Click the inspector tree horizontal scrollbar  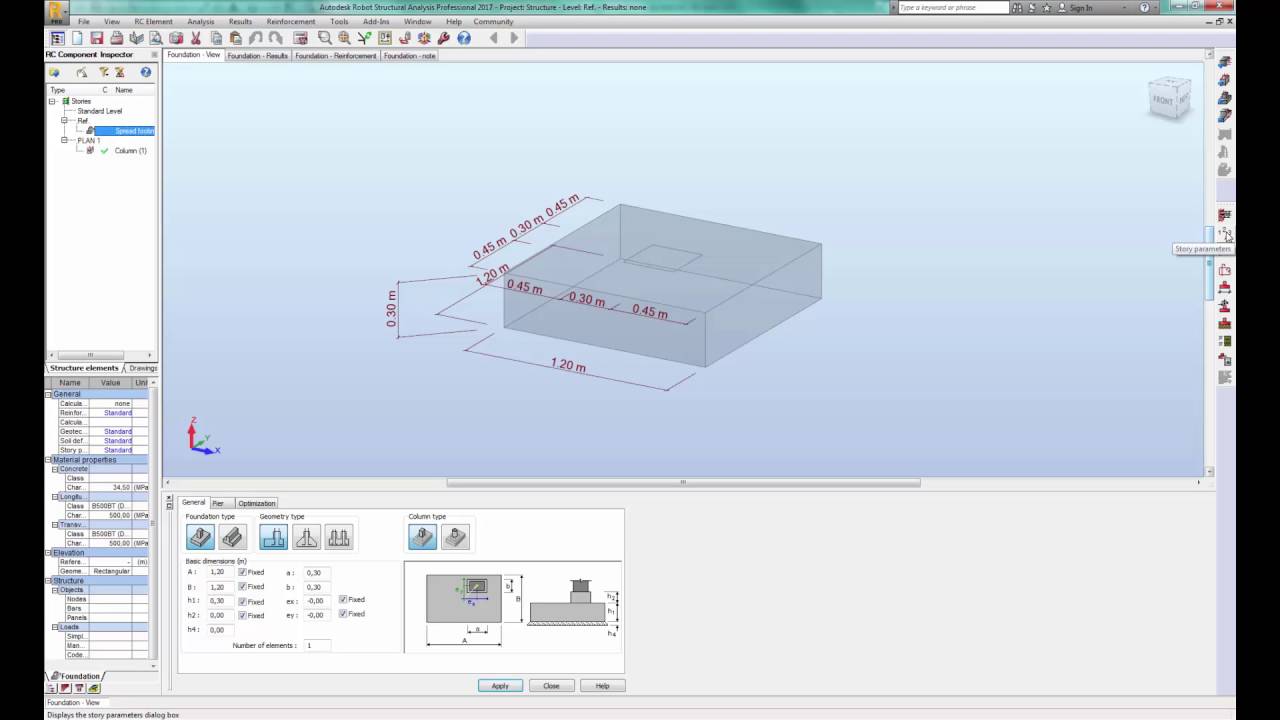(90, 355)
